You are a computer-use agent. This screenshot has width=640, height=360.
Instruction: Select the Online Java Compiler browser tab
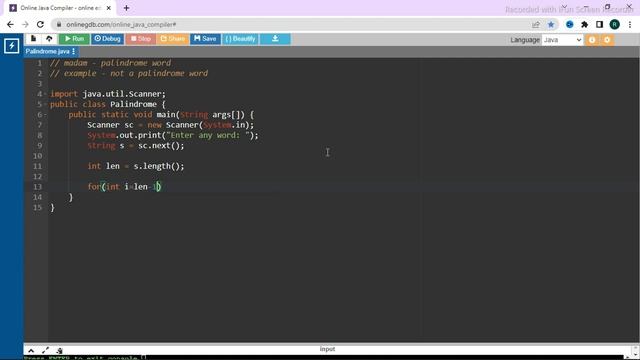point(60,8)
